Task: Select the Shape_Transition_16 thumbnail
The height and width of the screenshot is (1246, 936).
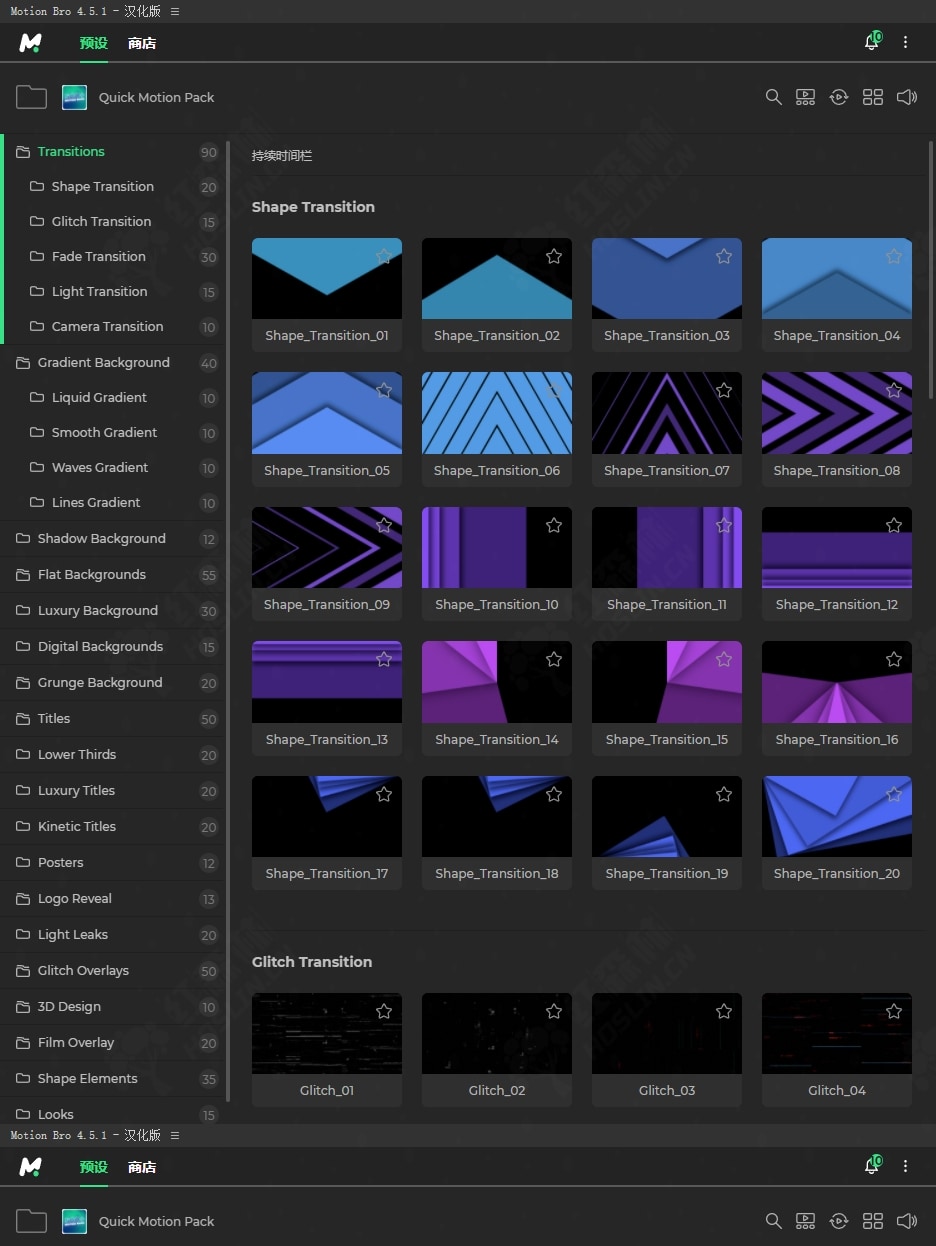Action: click(836, 682)
